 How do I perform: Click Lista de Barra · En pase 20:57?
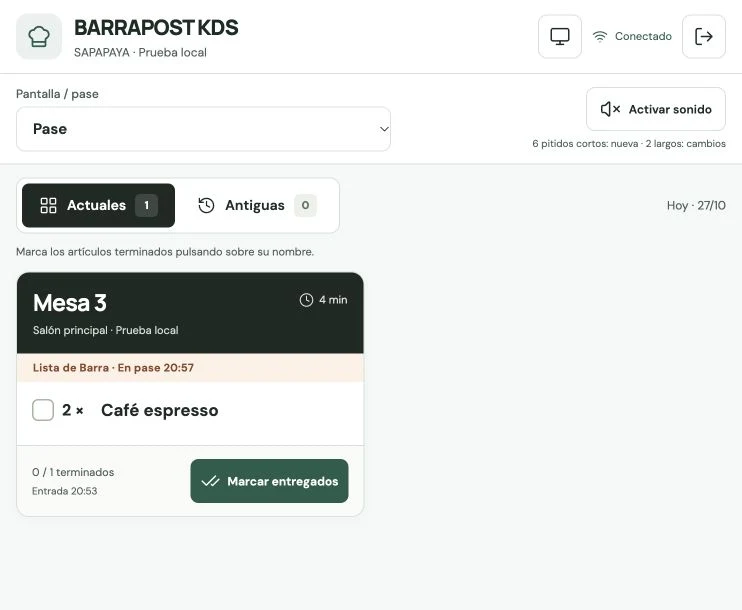pyautogui.click(x=113, y=368)
